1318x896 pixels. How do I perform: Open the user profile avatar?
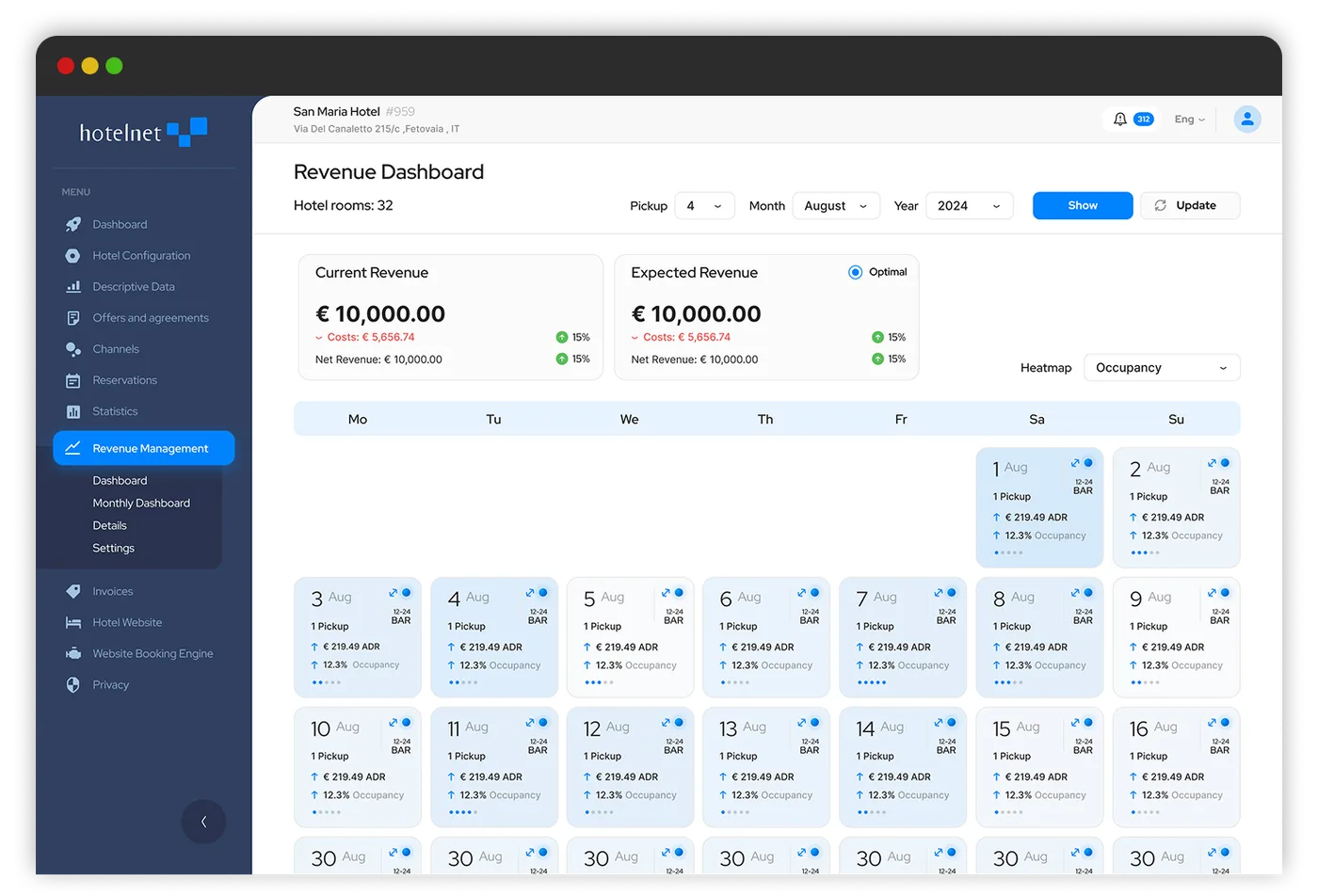point(1247,120)
